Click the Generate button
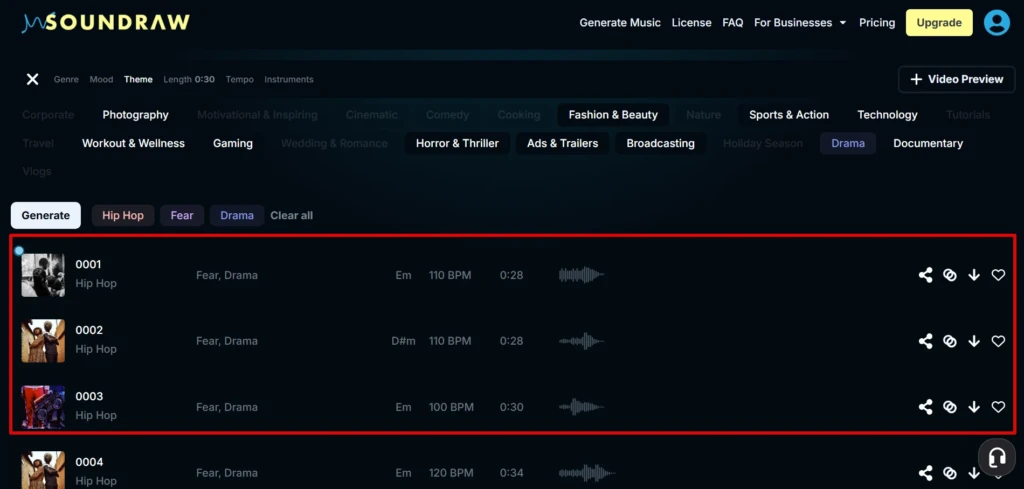Viewport: 1024px width, 489px height. tap(46, 215)
